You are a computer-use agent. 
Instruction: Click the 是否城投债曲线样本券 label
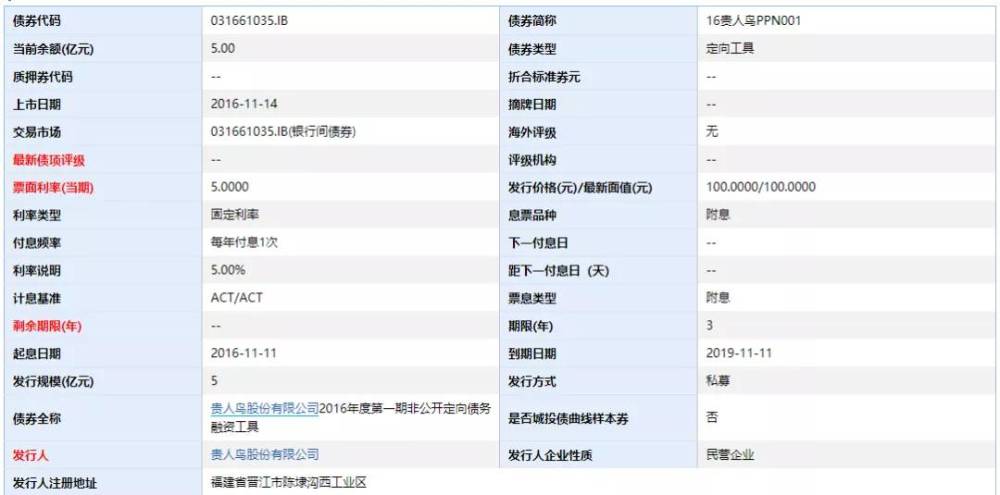pos(568,419)
